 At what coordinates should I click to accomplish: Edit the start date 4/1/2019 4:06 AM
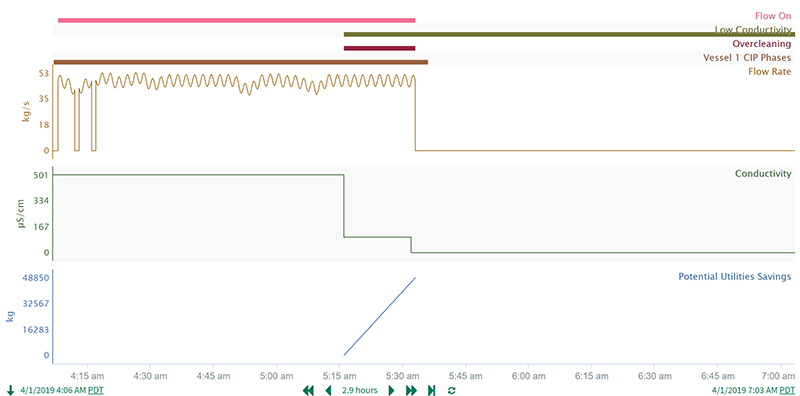pos(53,390)
